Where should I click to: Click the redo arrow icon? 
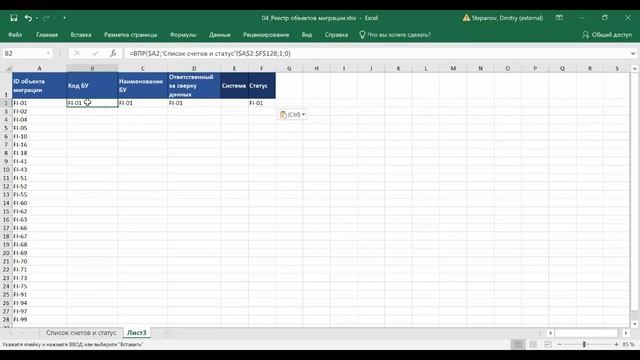[x=46, y=18]
